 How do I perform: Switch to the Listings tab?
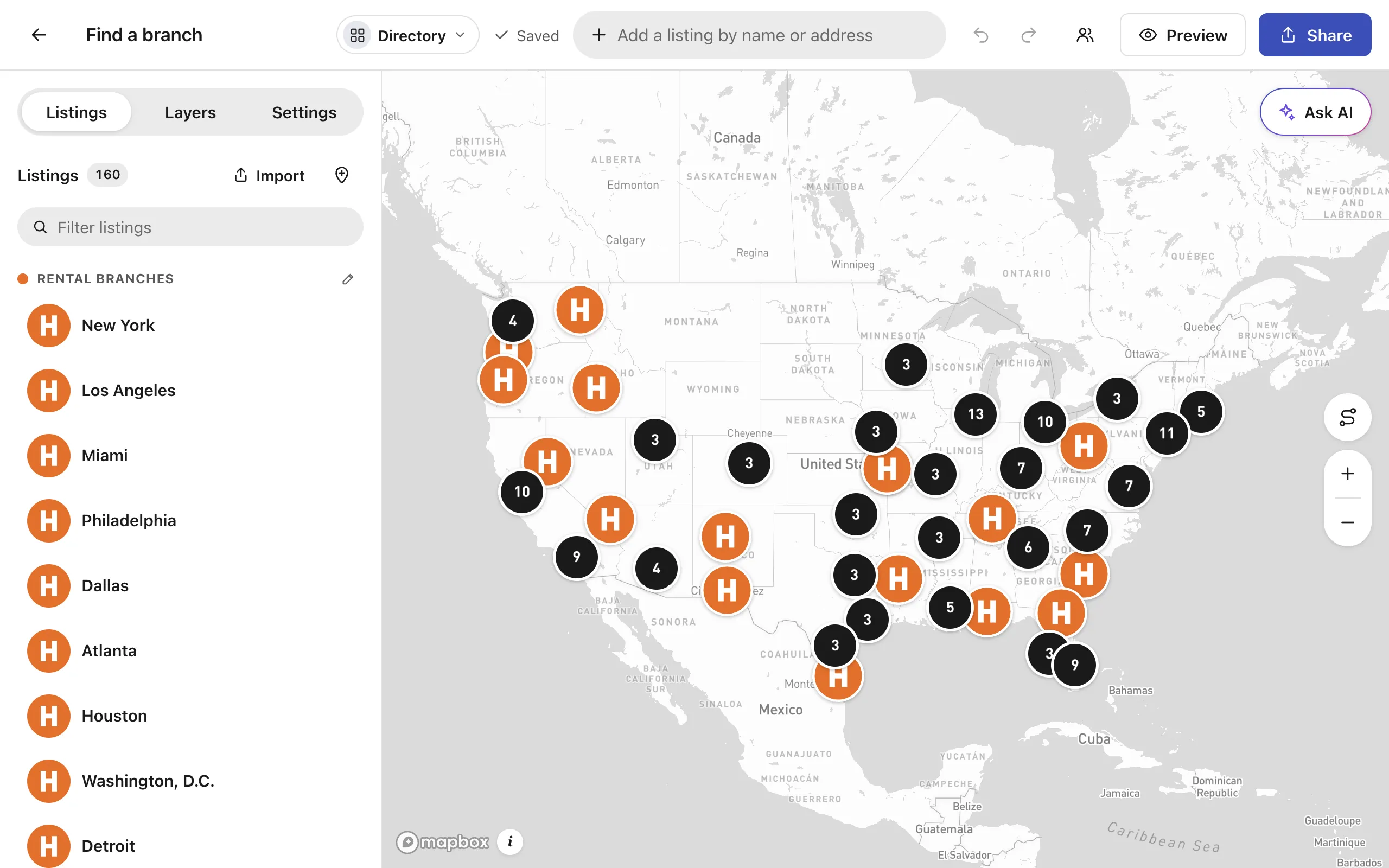coord(77,112)
